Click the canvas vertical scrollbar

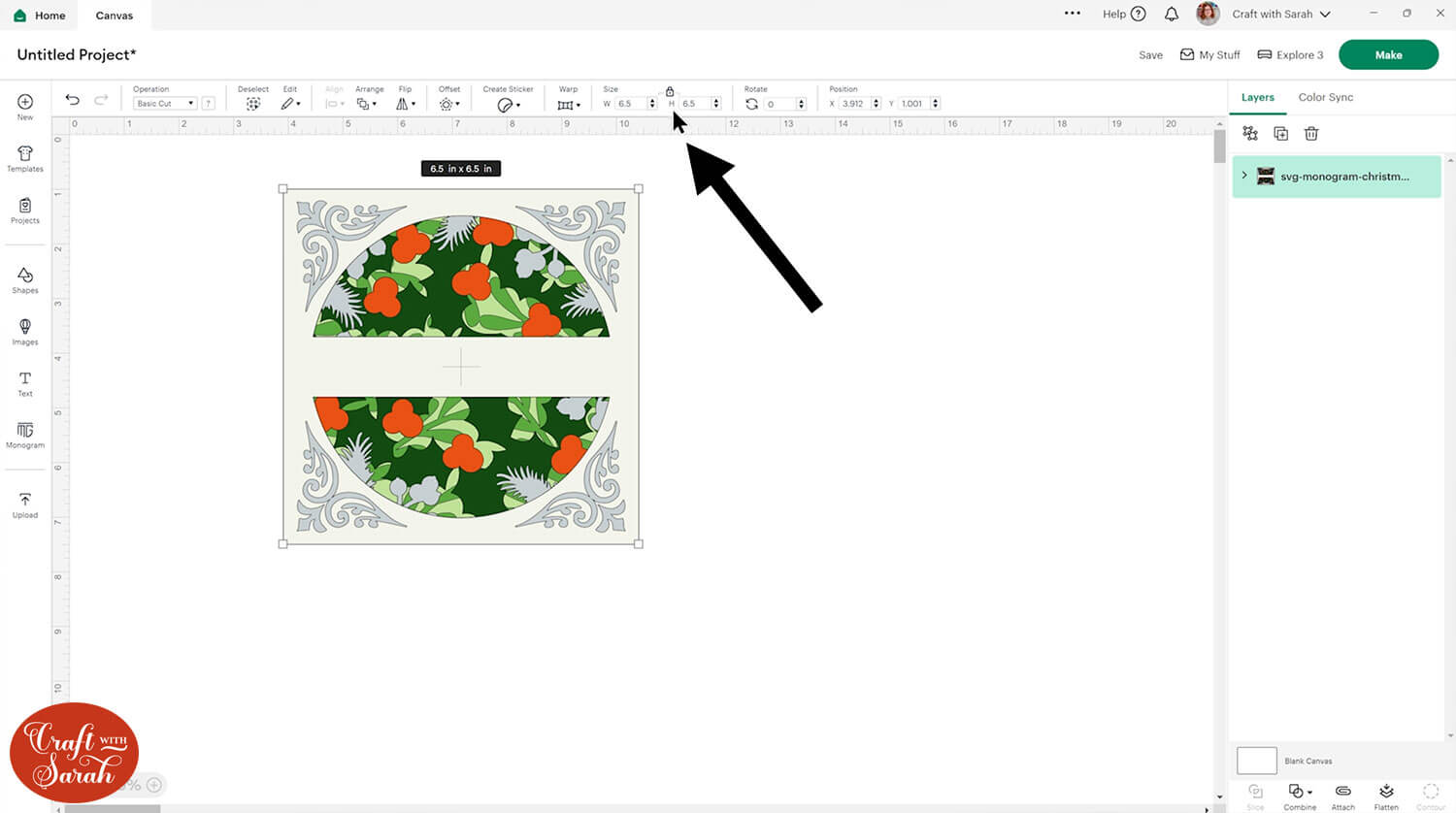1219,146
